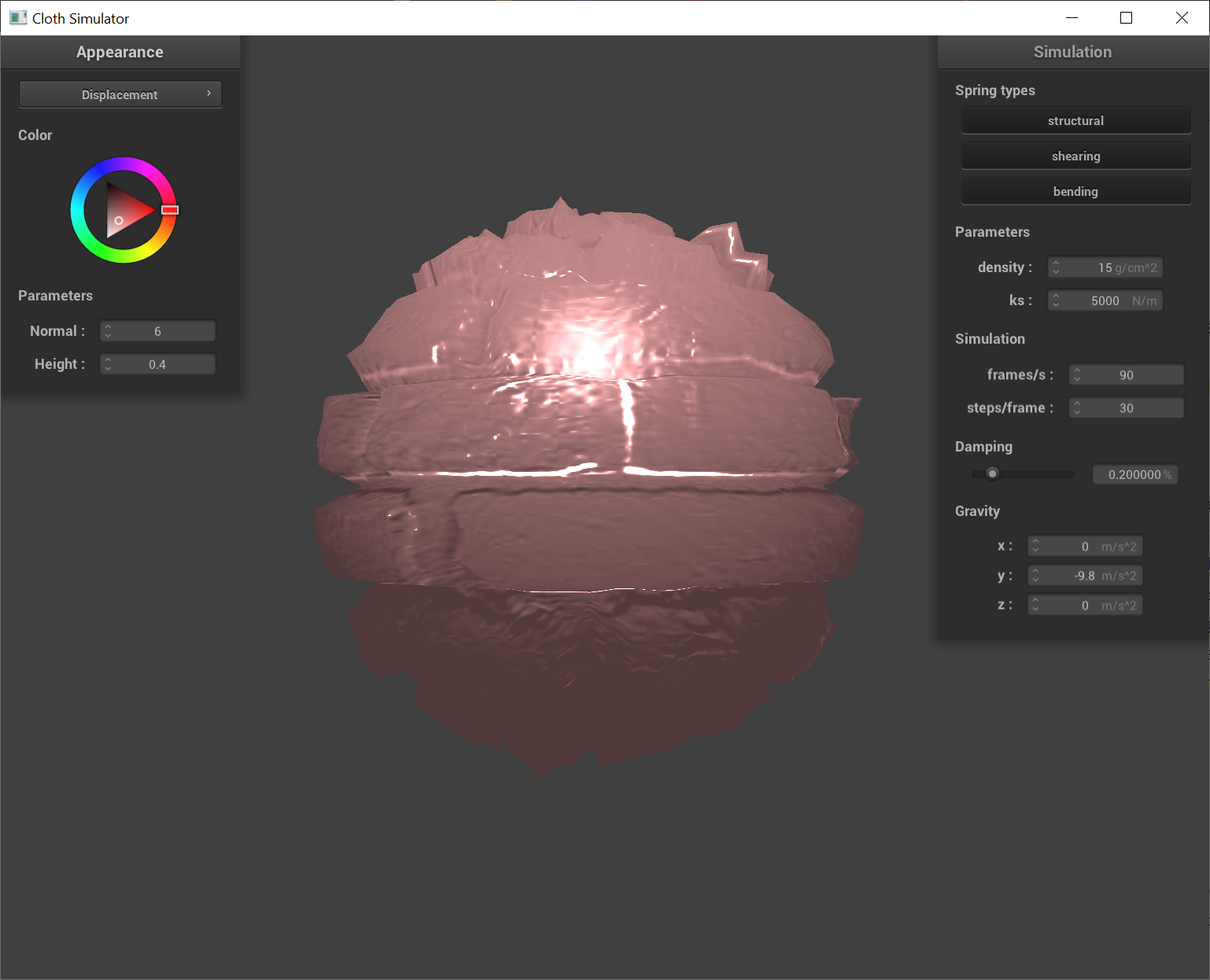Toggle the structural spring type

[1075, 120]
